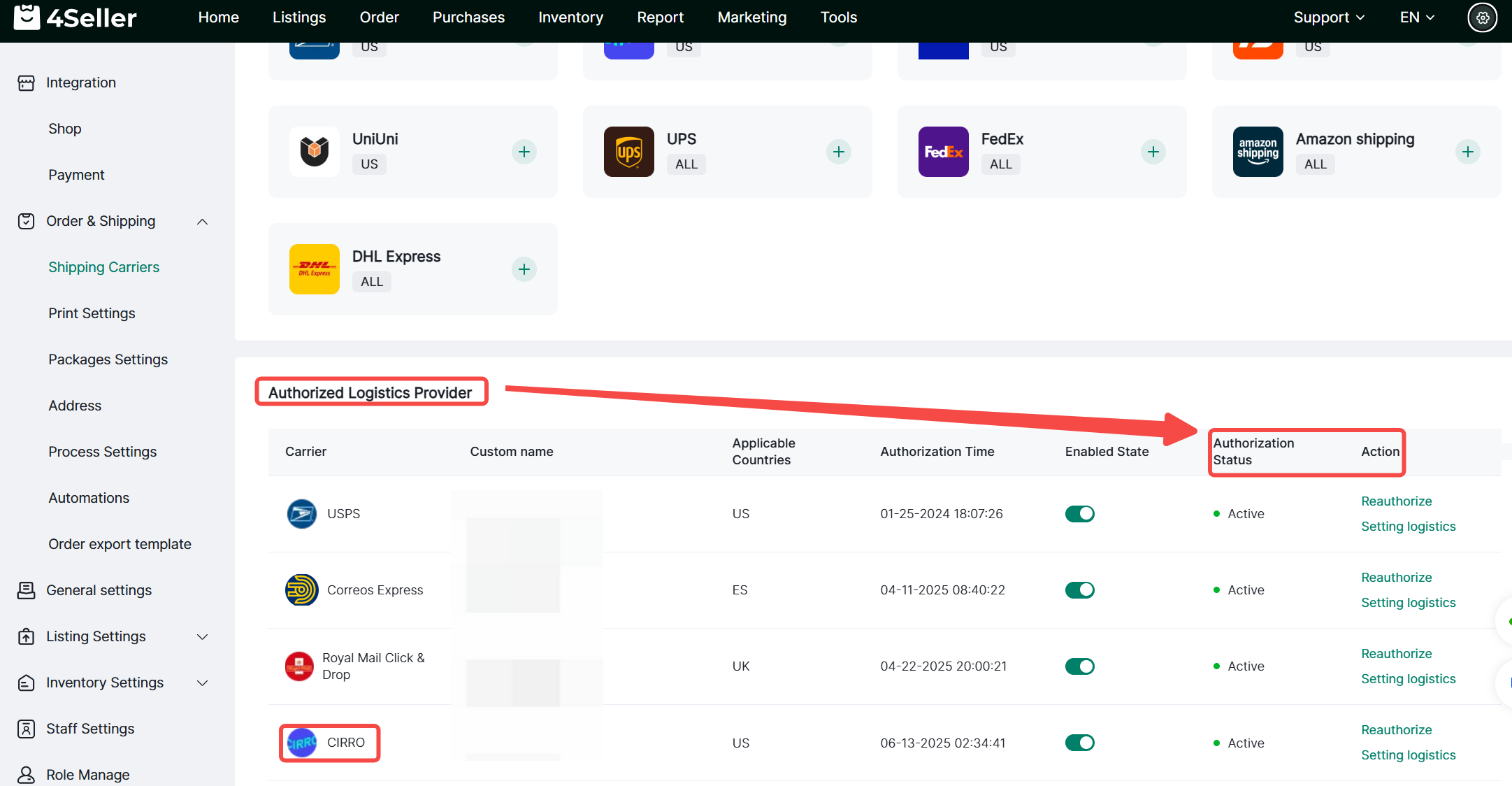Click DHL Express plus icon
Viewport: 1512px width, 786px height.
524,269
